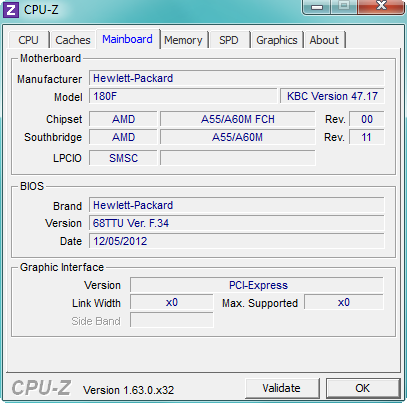
Task: Open the About tab
Action: pyautogui.click(x=324, y=40)
